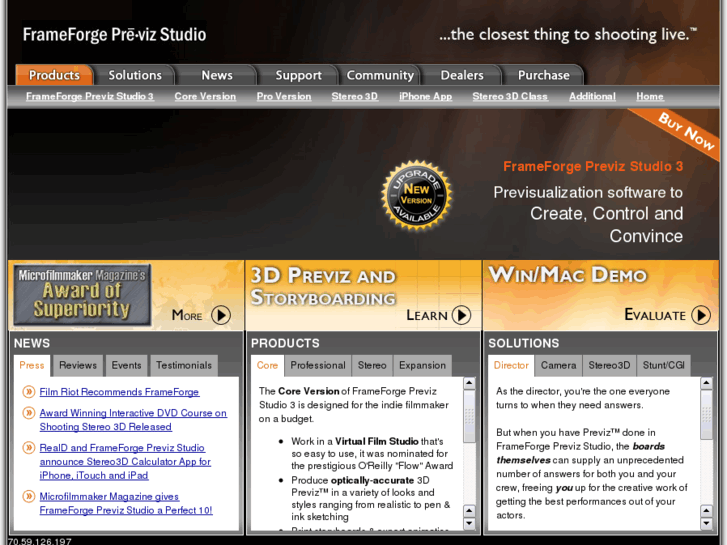This screenshot has width=727, height=545.
Task: Open RealD Stereo3D Calculator App announcement link
Action: (x=125, y=462)
